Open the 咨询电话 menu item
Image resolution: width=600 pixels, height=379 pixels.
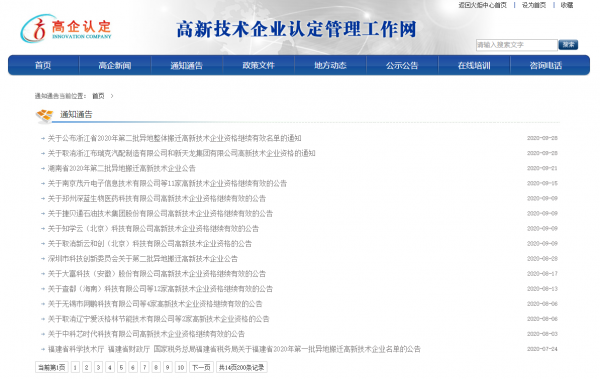(x=546, y=65)
